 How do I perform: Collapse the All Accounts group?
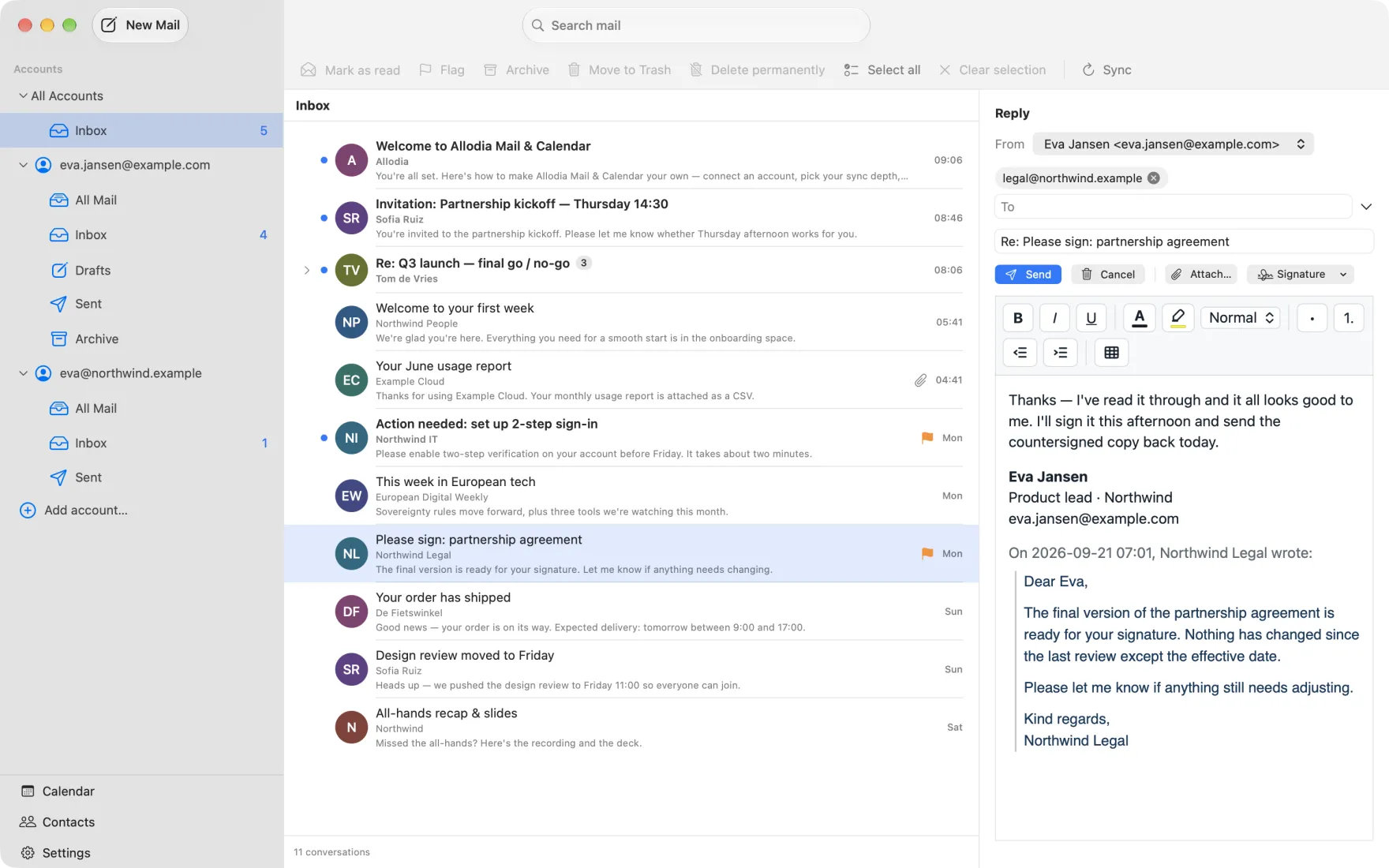point(23,95)
